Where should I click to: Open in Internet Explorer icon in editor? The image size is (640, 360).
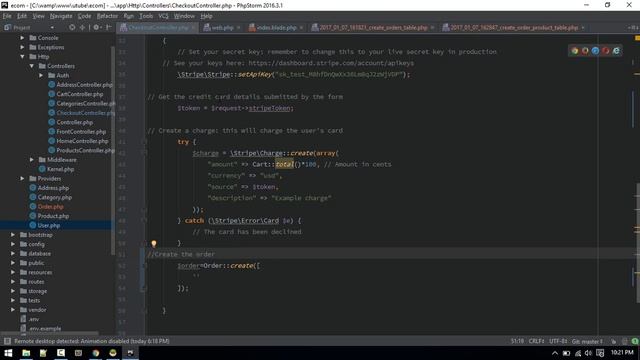pyautogui.click(x=616, y=51)
